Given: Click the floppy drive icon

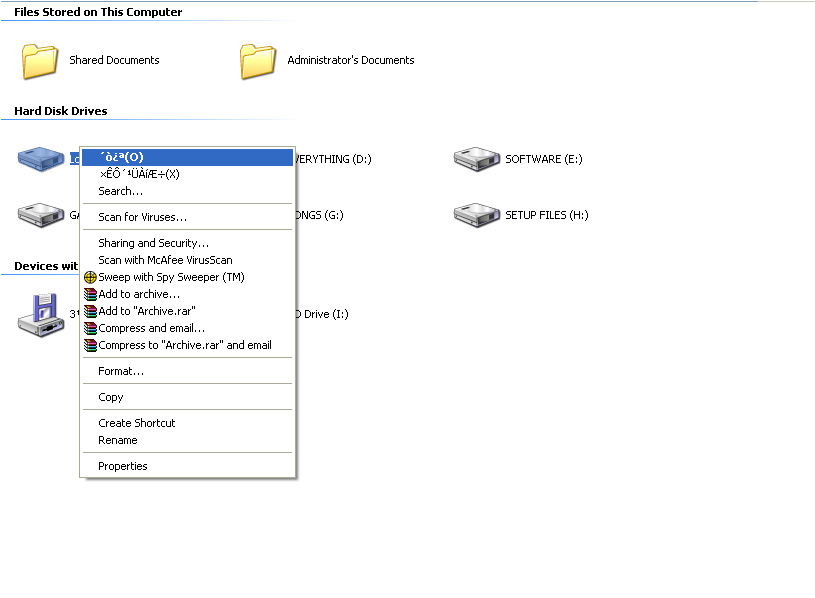Looking at the screenshot, I should [x=40, y=314].
